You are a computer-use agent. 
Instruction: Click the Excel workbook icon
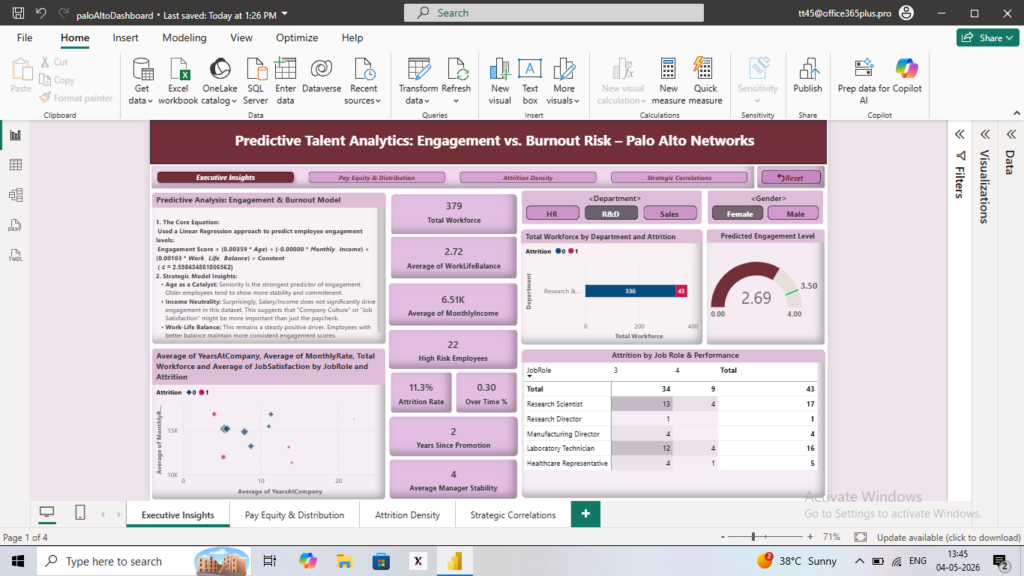coord(178,69)
